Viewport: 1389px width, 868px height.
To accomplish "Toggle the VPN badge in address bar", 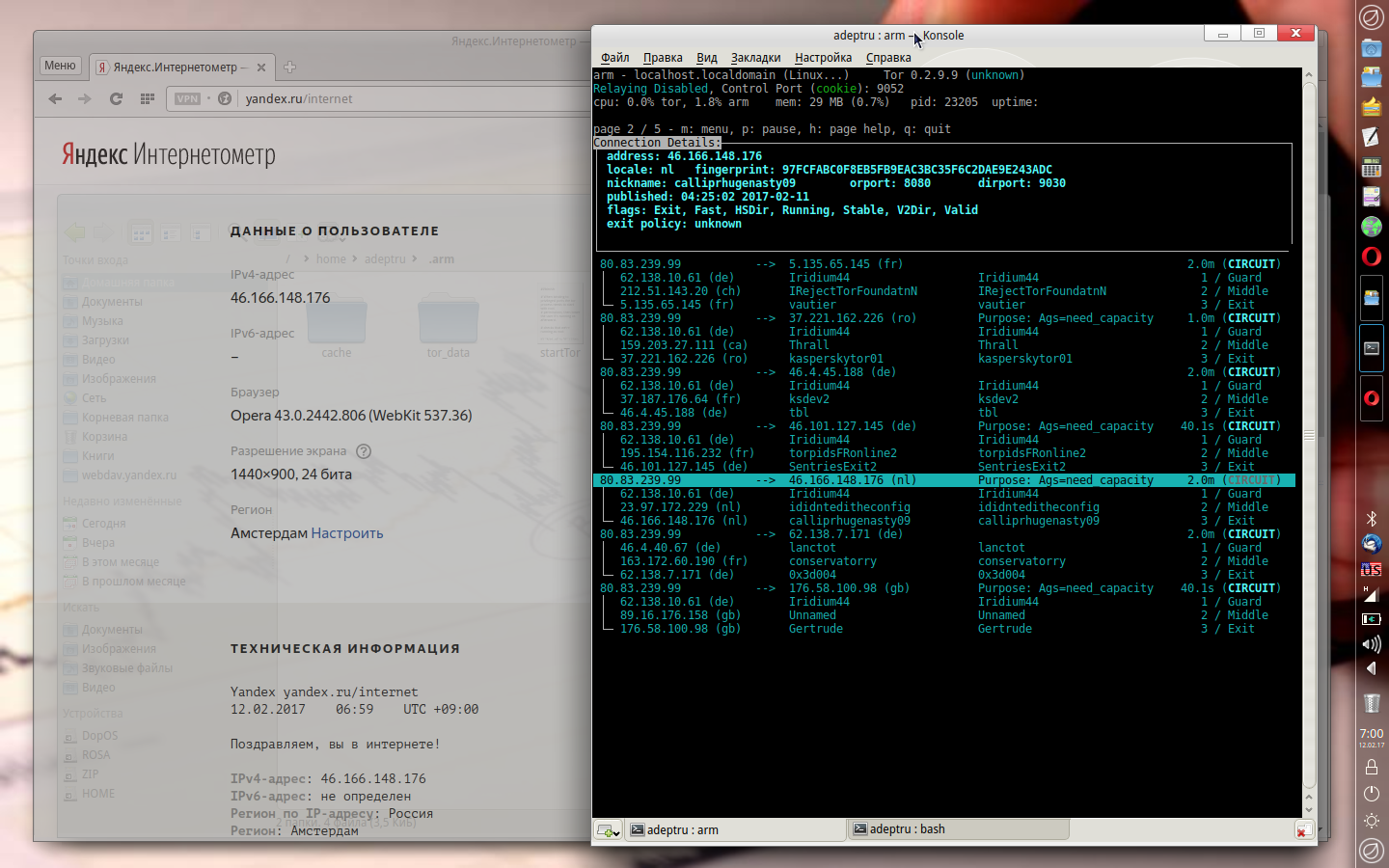I will [x=187, y=98].
